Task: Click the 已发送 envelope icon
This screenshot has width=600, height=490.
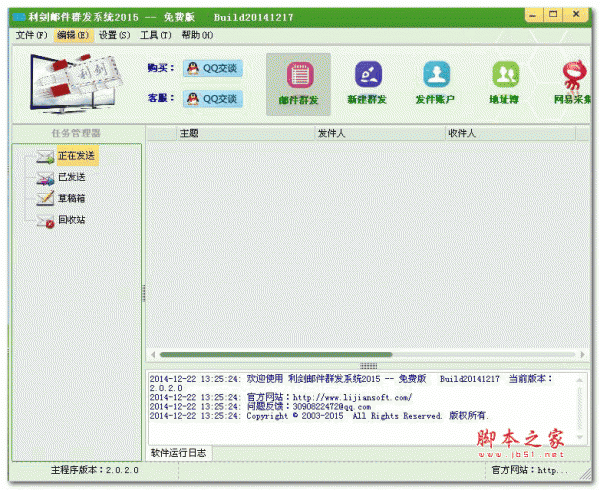Action: [x=46, y=178]
